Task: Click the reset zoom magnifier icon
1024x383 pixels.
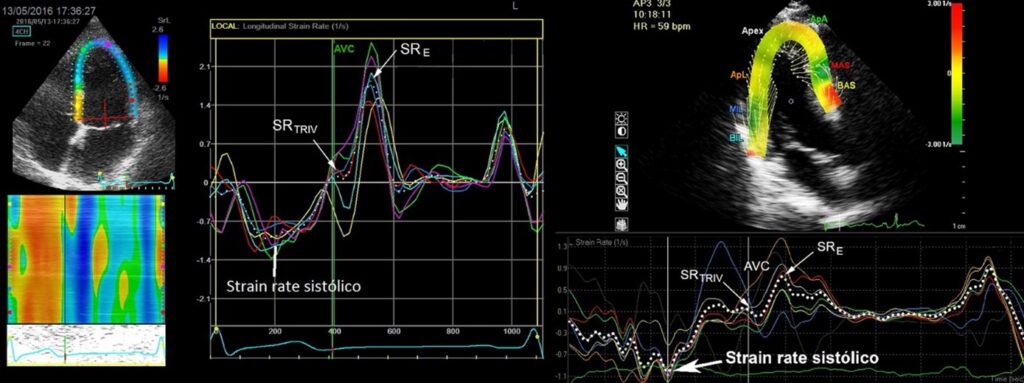Action: click(x=622, y=191)
